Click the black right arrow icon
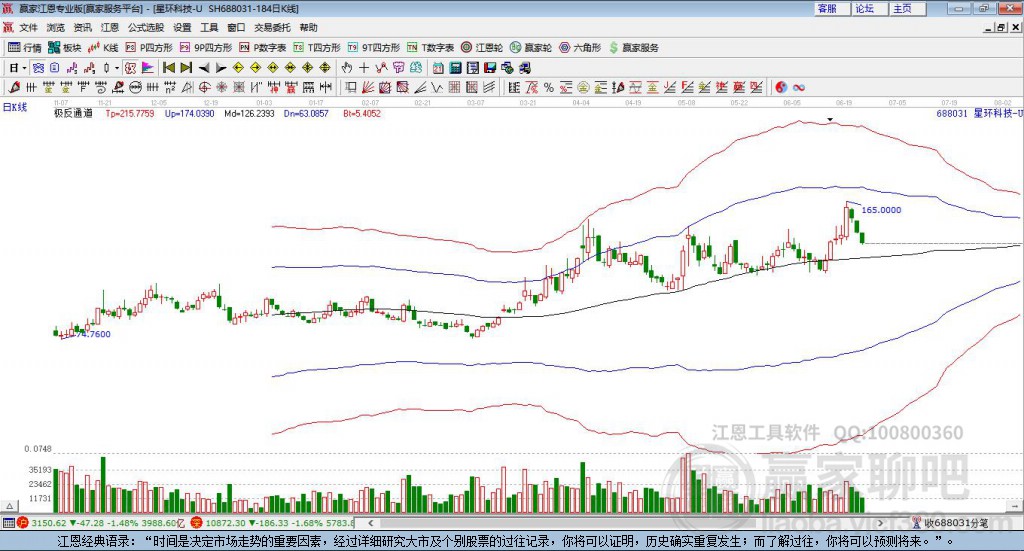1024x551 pixels. point(221,68)
